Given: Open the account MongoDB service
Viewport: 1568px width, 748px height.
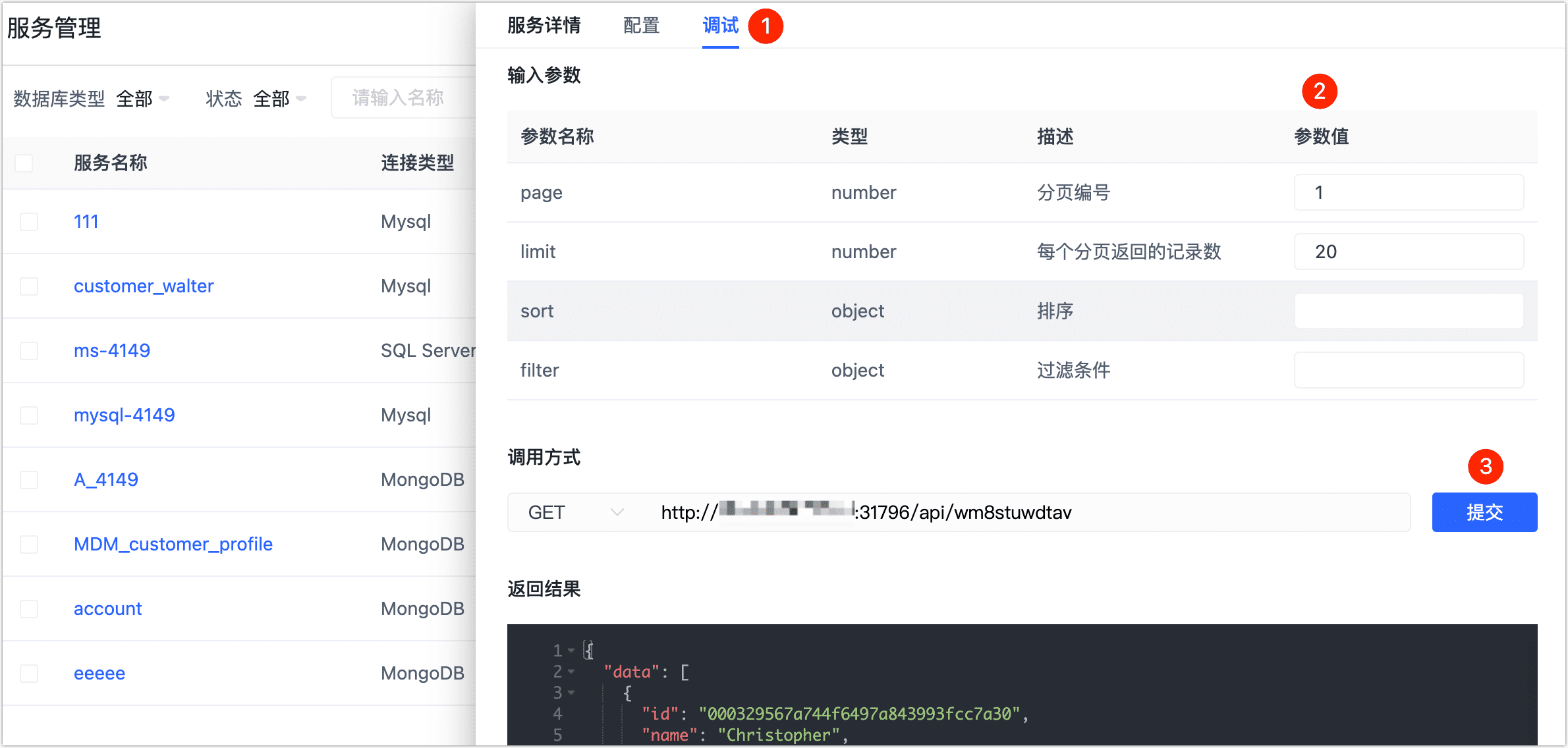Looking at the screenshot, I should tap(107, 608).
